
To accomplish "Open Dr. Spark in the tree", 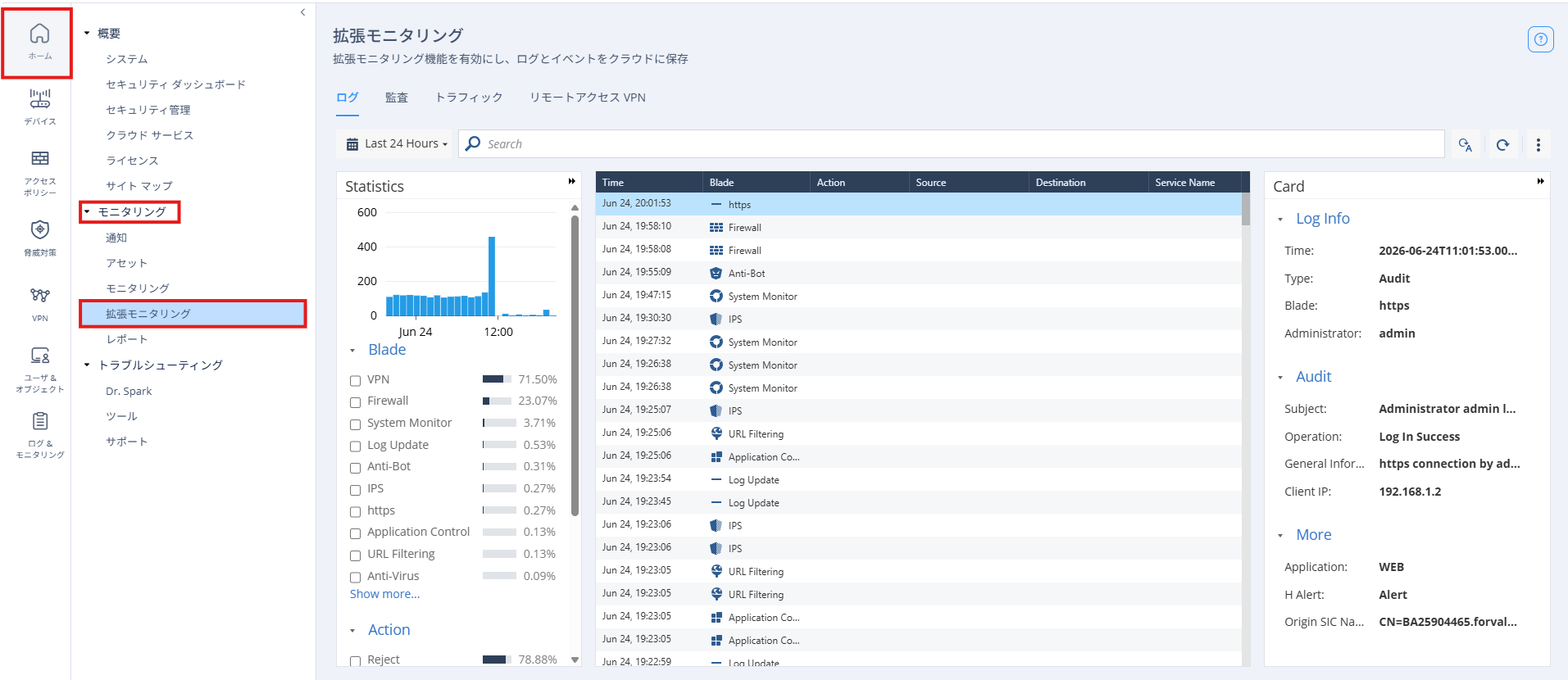I will pos(129,391).
